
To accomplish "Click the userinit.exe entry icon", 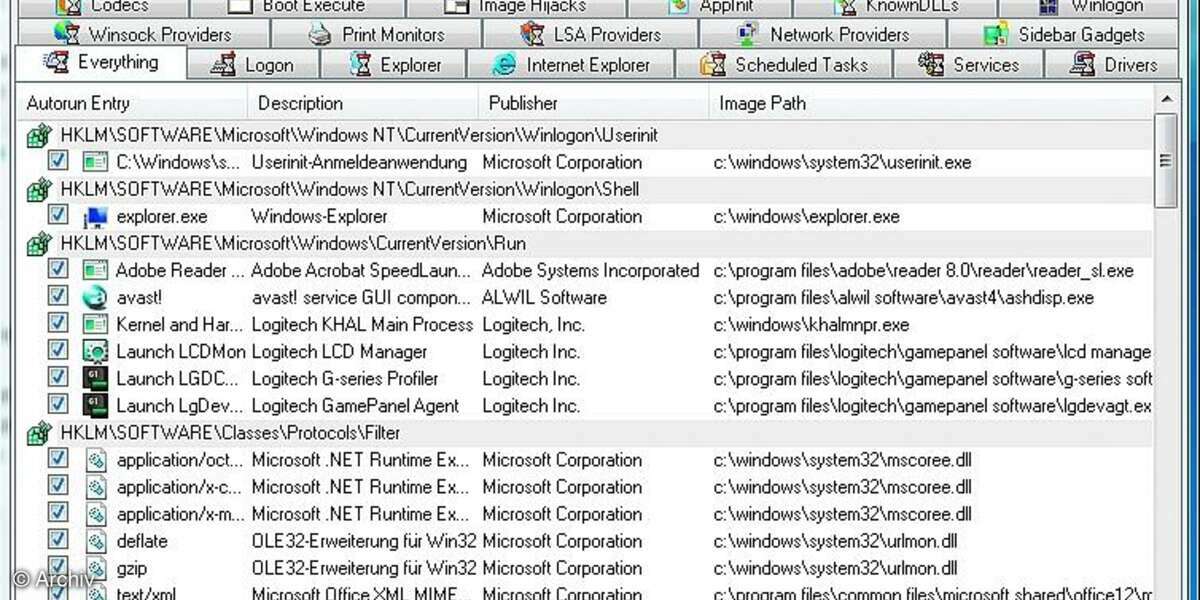I will 94,162.
